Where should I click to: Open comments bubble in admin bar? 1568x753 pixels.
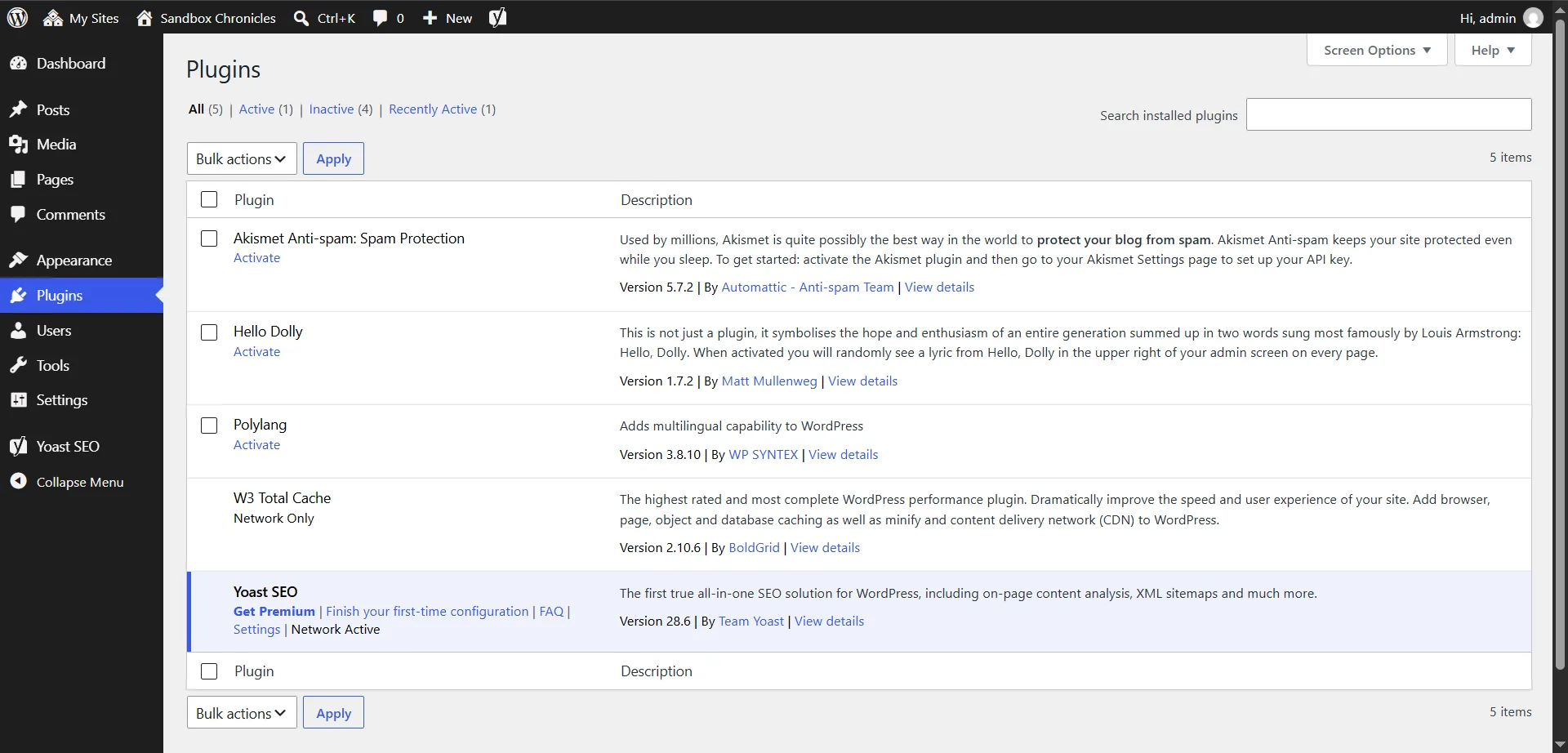coord(380,18)
